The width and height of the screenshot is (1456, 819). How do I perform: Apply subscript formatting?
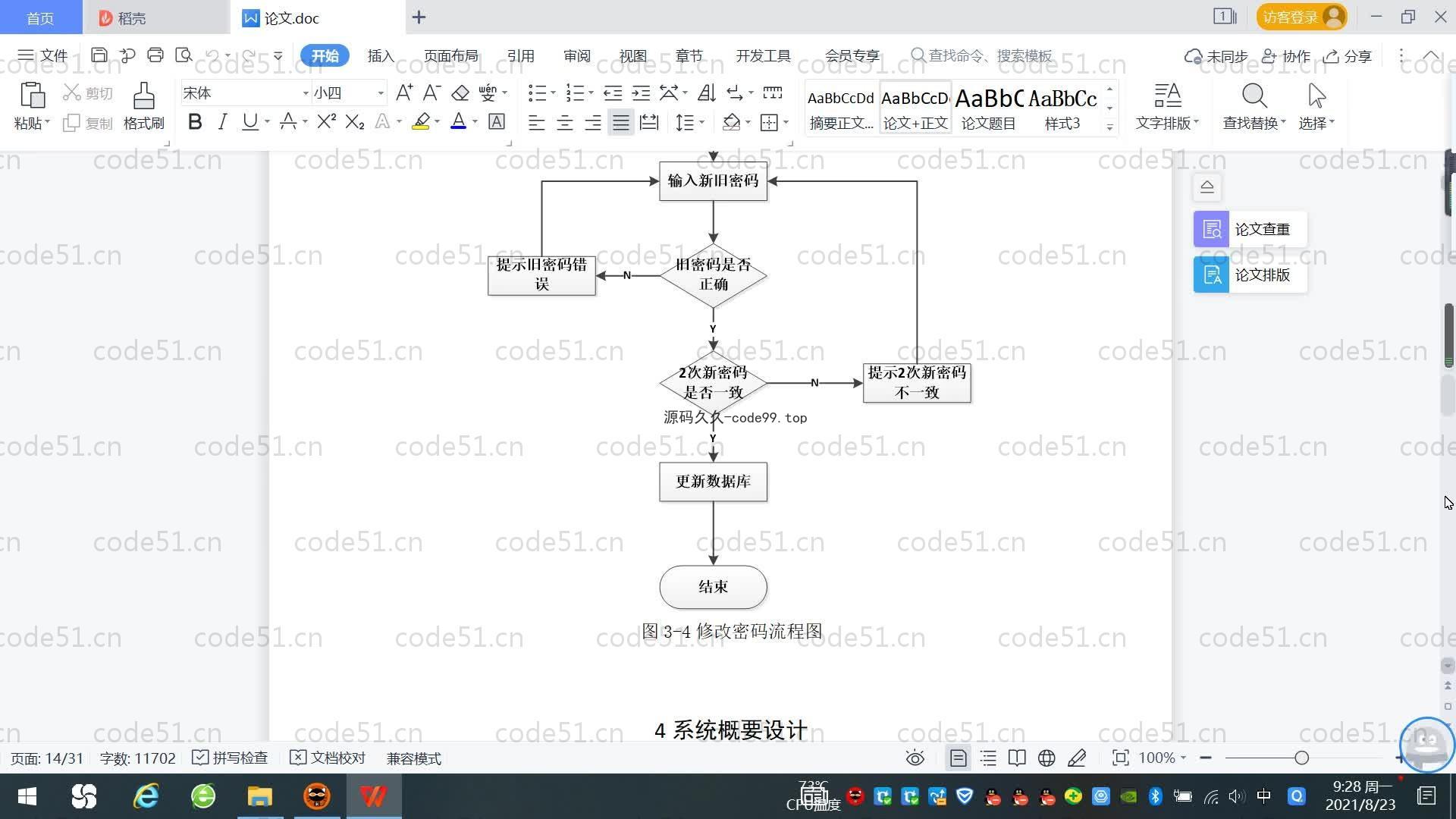coord(355,121)
